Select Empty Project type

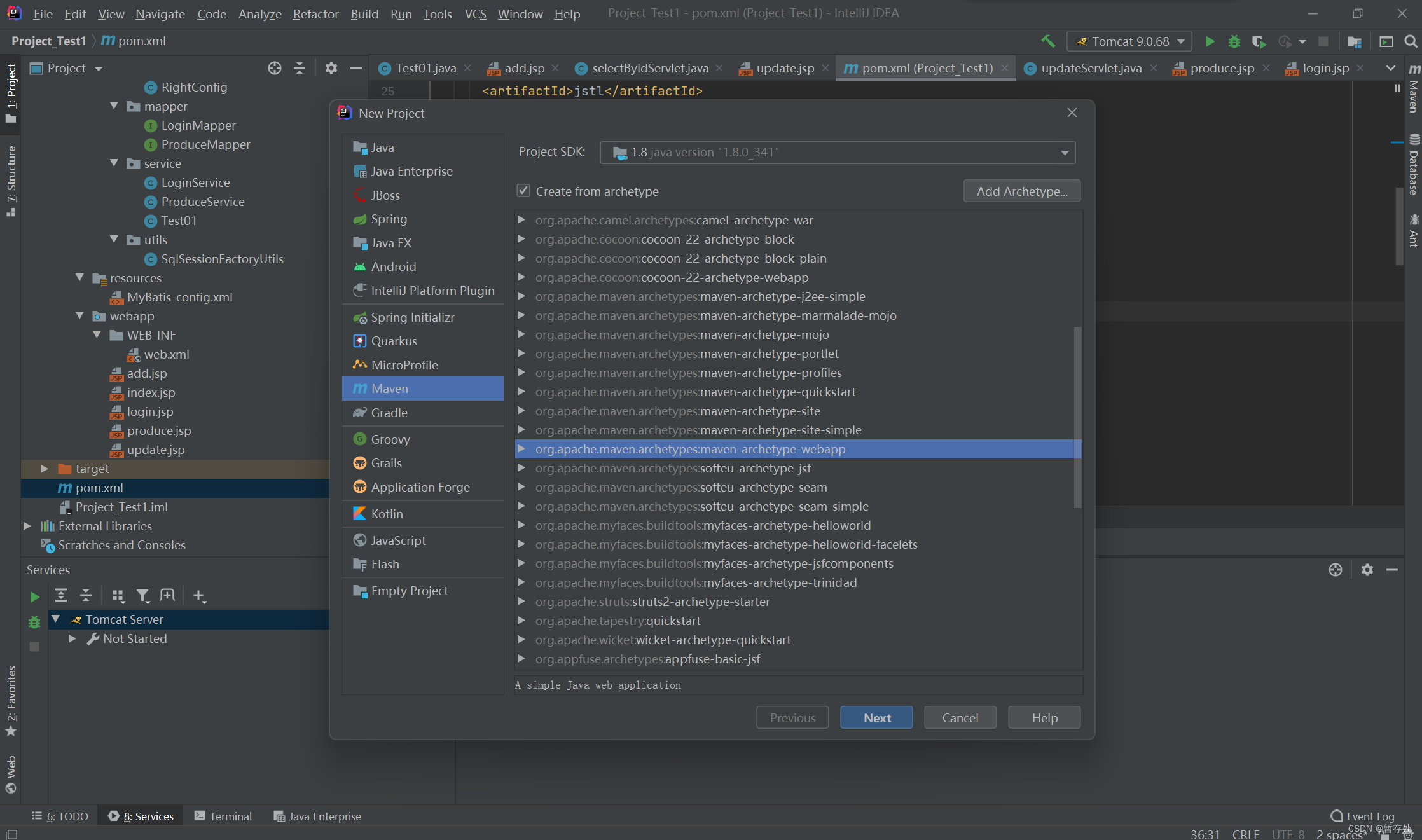(423, 591)
